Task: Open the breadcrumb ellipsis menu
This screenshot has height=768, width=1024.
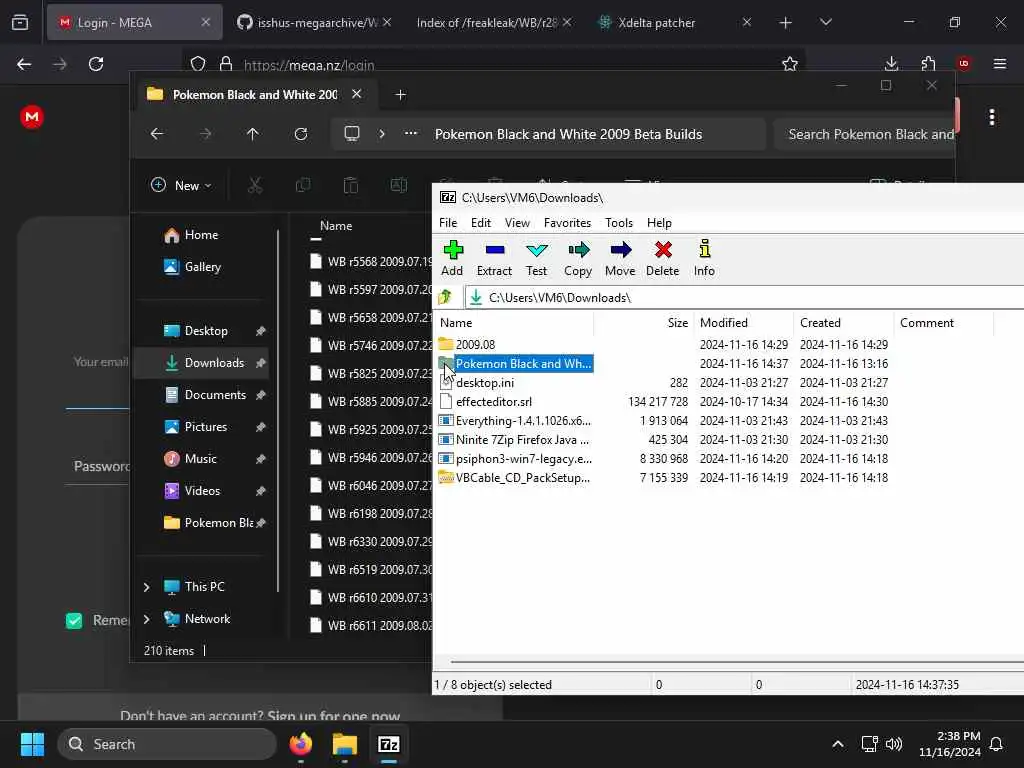Action: [411, 134]
